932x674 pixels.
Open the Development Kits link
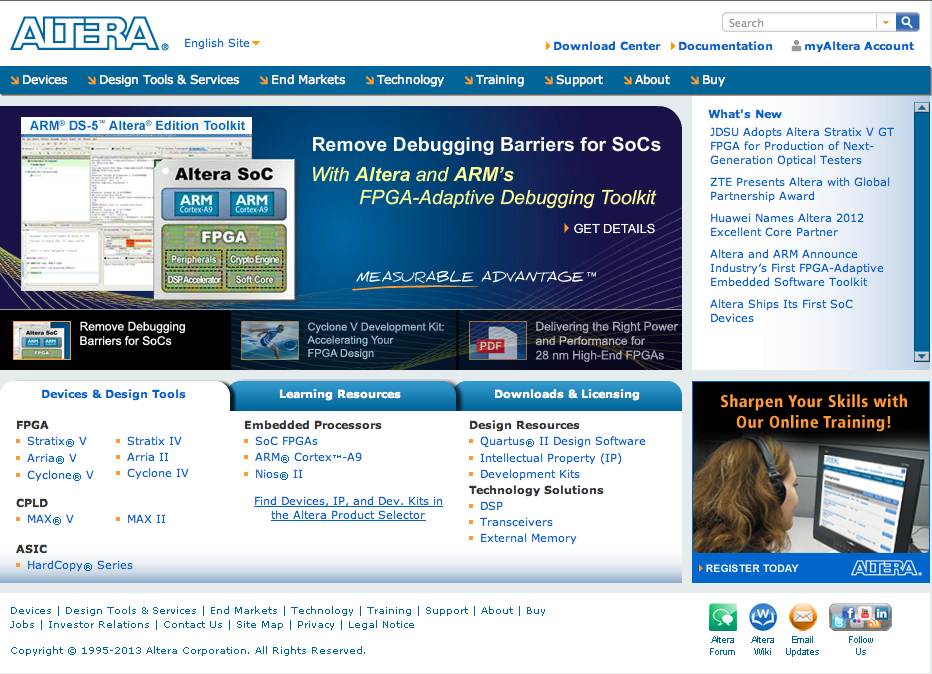pyautogui.click(x=530, y=474)
